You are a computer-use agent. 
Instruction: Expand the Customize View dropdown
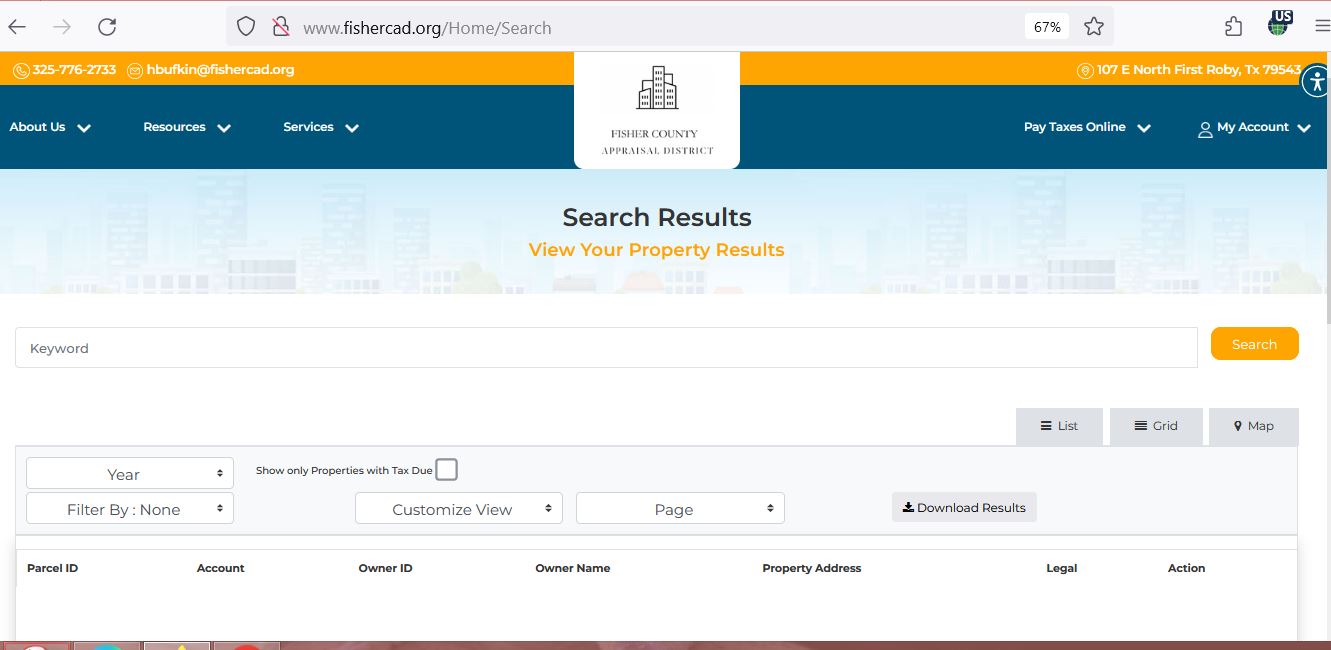(x=458, y=509)
